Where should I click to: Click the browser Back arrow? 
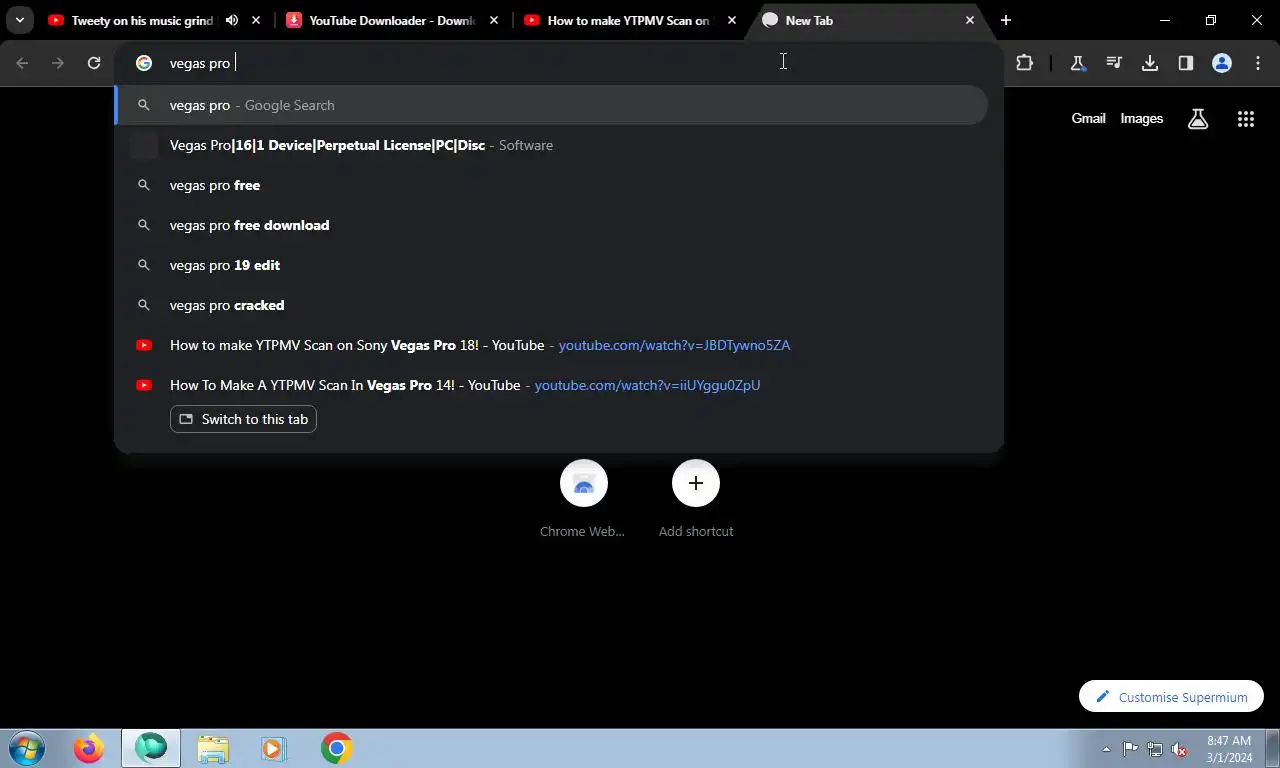click(22, 63)
